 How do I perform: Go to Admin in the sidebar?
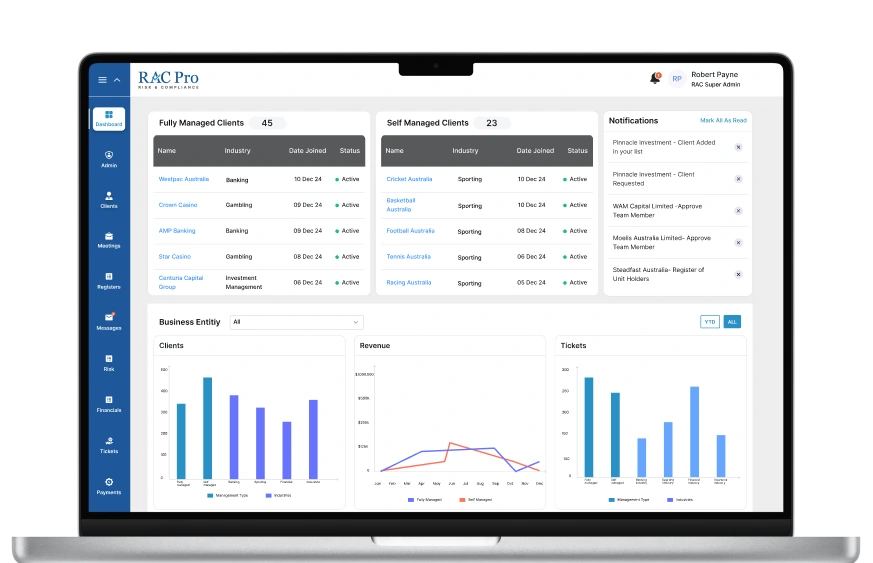click(109, 159)
